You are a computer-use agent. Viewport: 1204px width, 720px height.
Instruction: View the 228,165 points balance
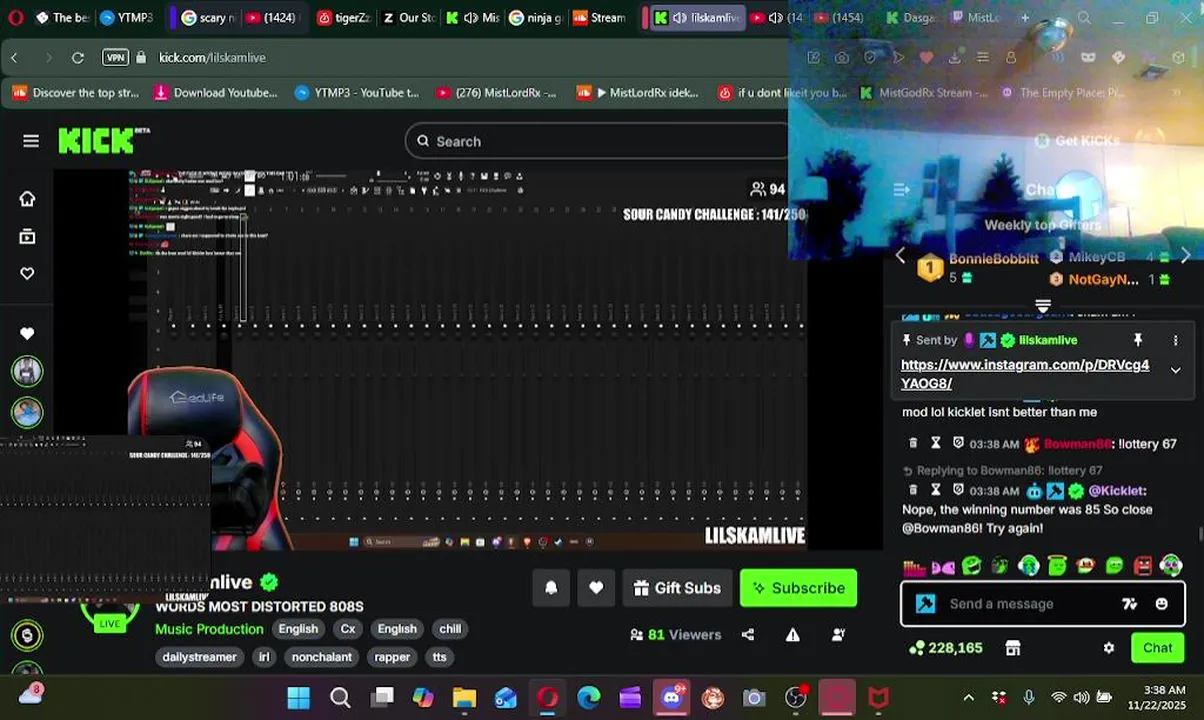[945, 648]
